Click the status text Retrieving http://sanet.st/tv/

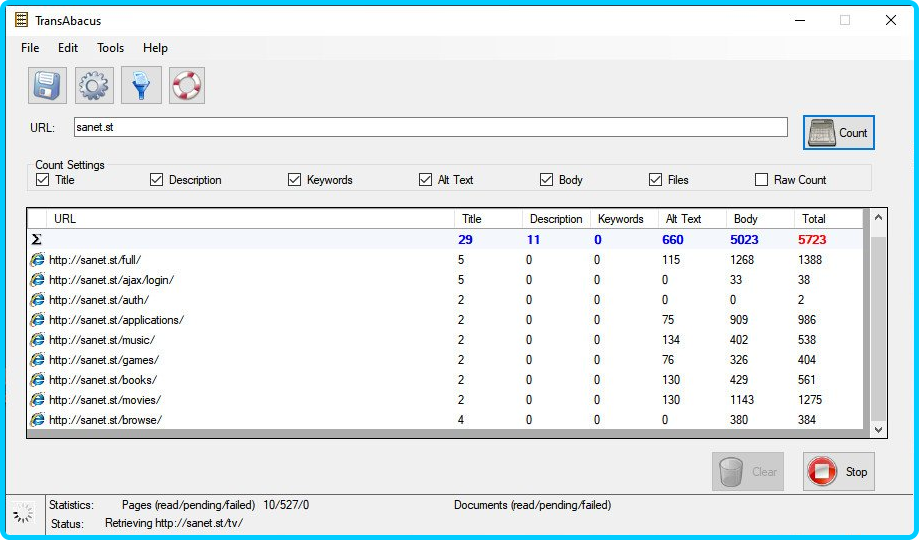pyautogui.click(x=173, y=523)
